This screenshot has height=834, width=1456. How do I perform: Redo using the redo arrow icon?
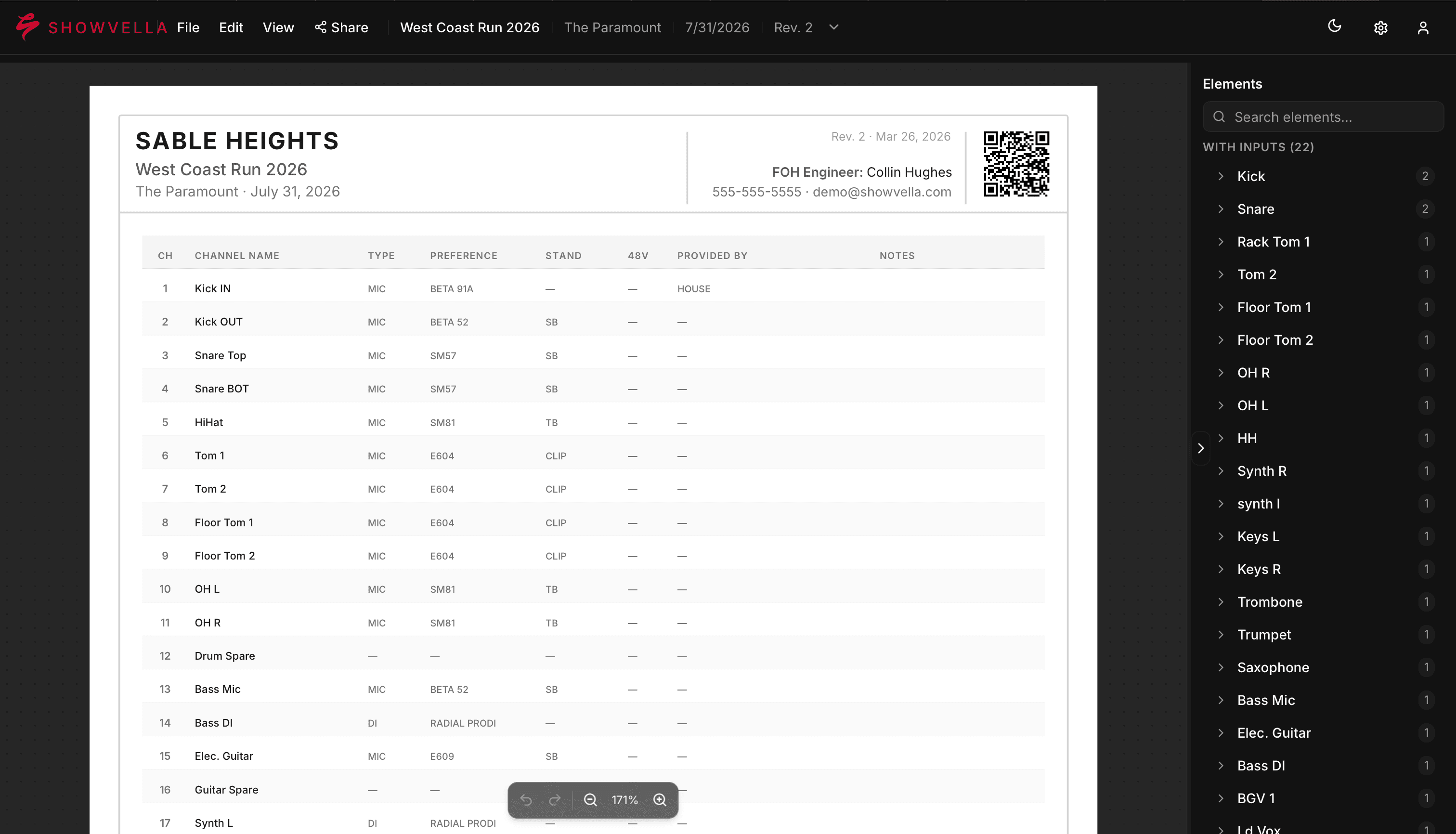(x=555, y=800)
